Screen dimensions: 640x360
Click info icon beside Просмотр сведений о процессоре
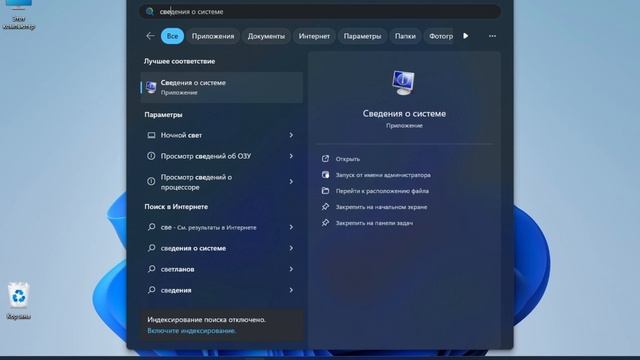click(x=151, y=182)
